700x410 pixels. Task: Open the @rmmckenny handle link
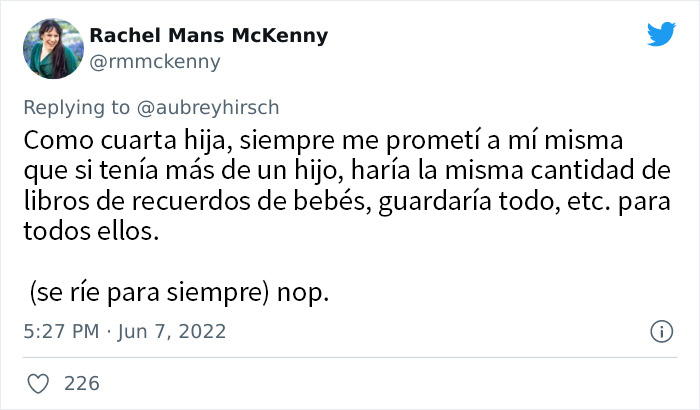(x=155, y=62)
